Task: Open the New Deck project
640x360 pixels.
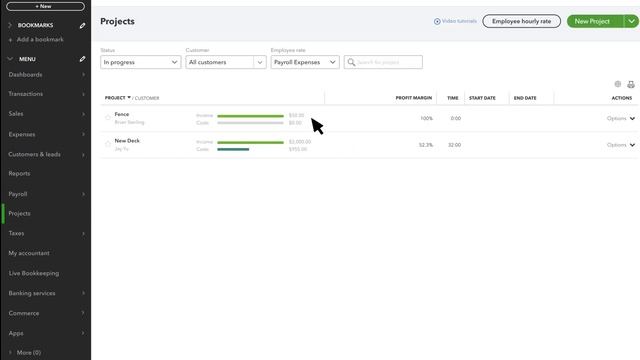Action: click(127, 141)
